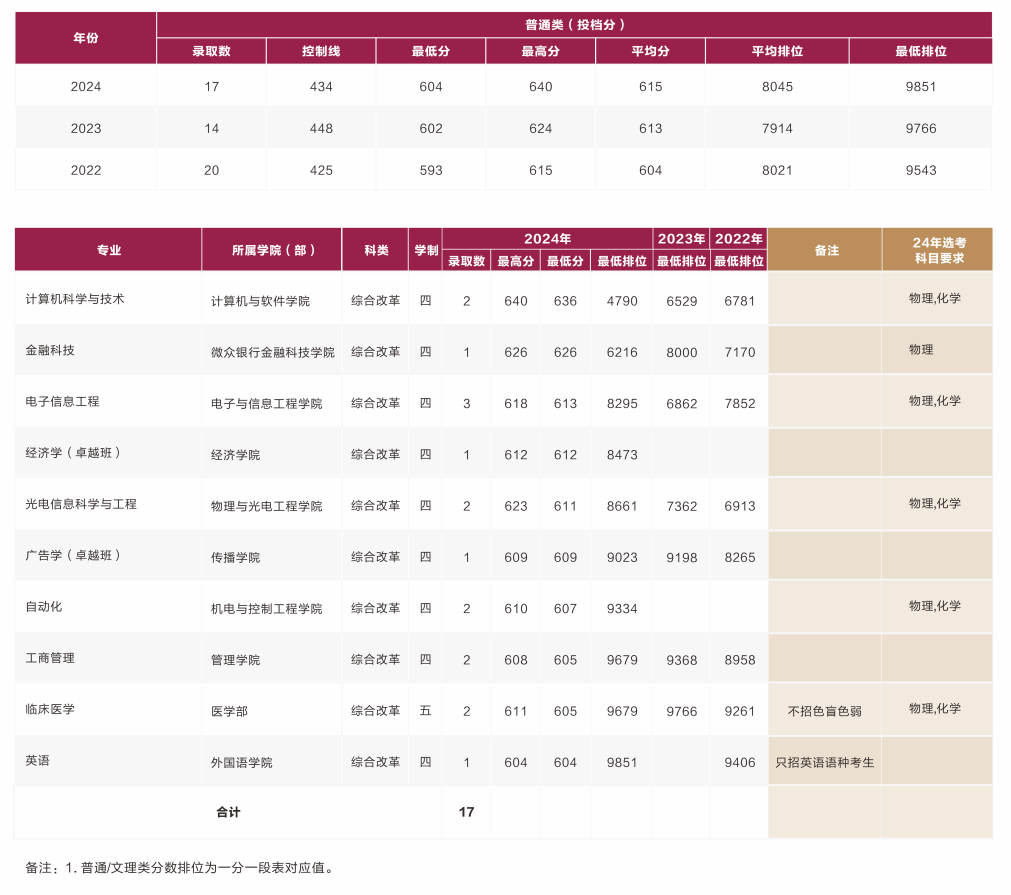Click the 录取数 column header
The height and width of the screenshot is (895, 1011).
coord(210,49)
